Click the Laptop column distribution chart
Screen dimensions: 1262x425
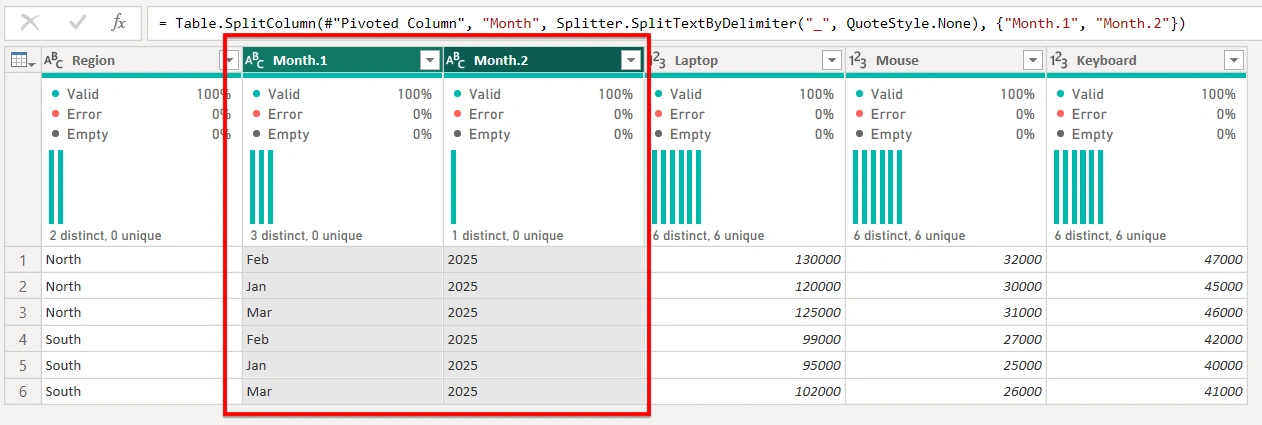[675, 187]
